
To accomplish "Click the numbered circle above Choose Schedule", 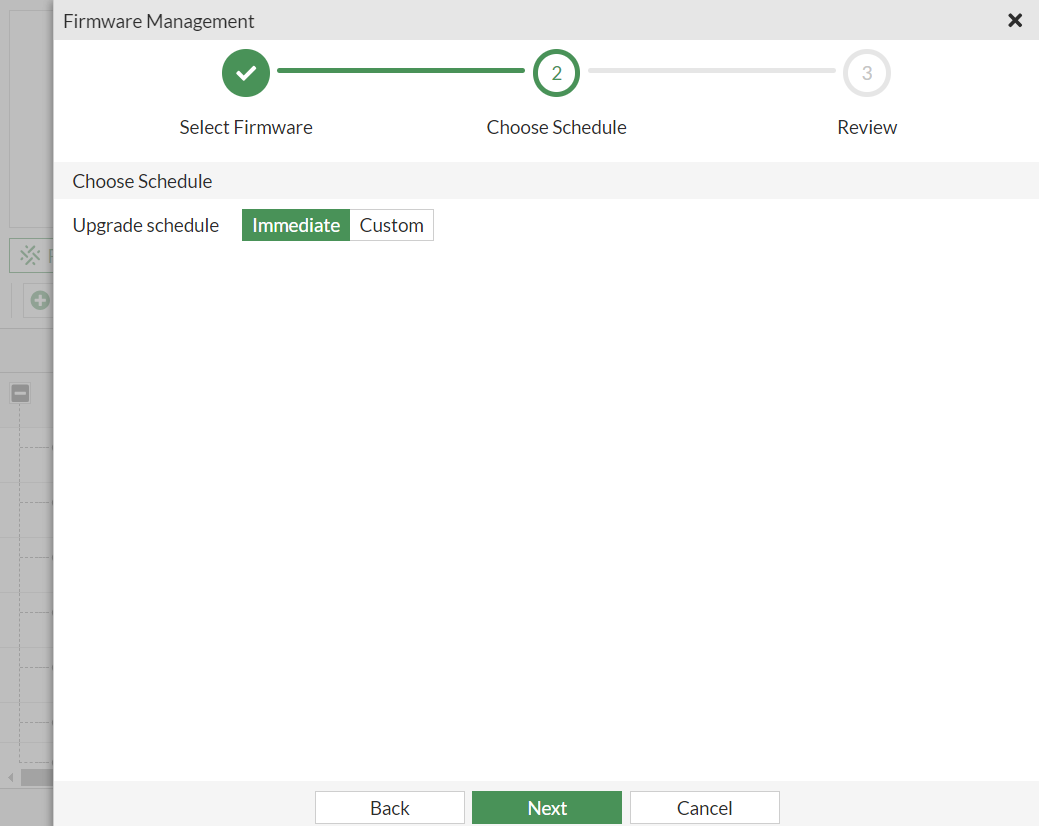I will point(556,72).
